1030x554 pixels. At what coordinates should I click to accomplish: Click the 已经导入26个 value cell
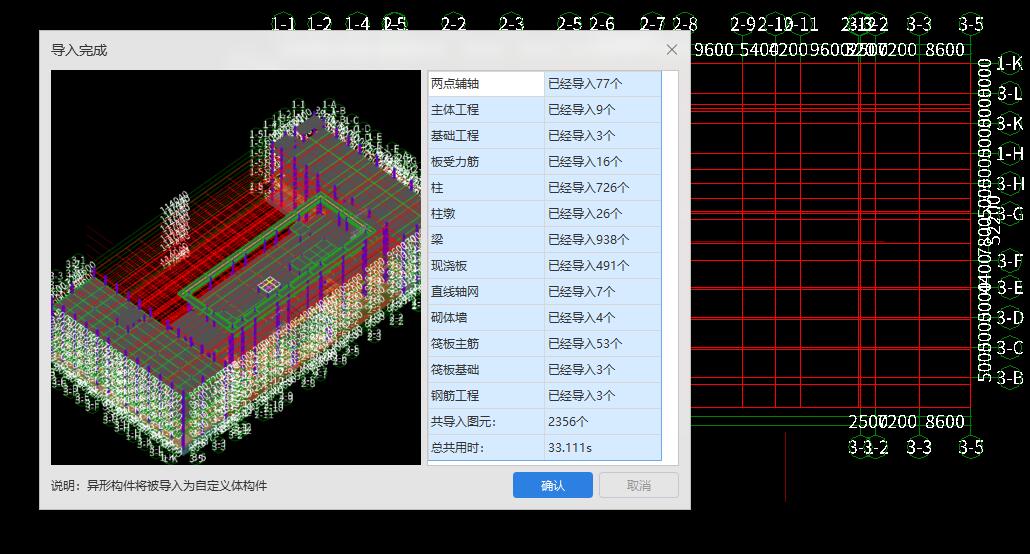point(603,214)
